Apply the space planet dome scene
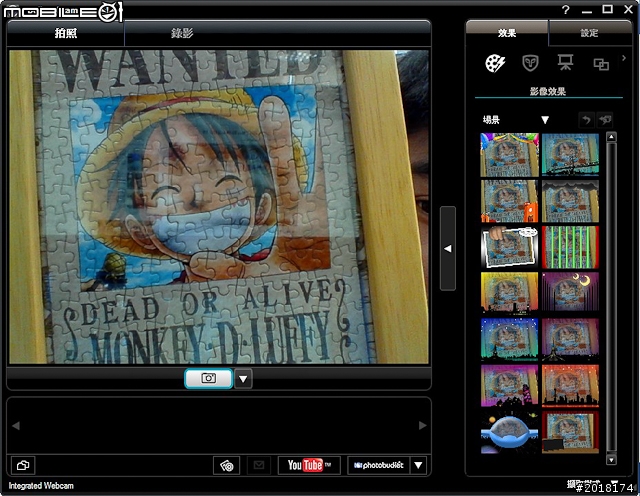 point(510,432)
